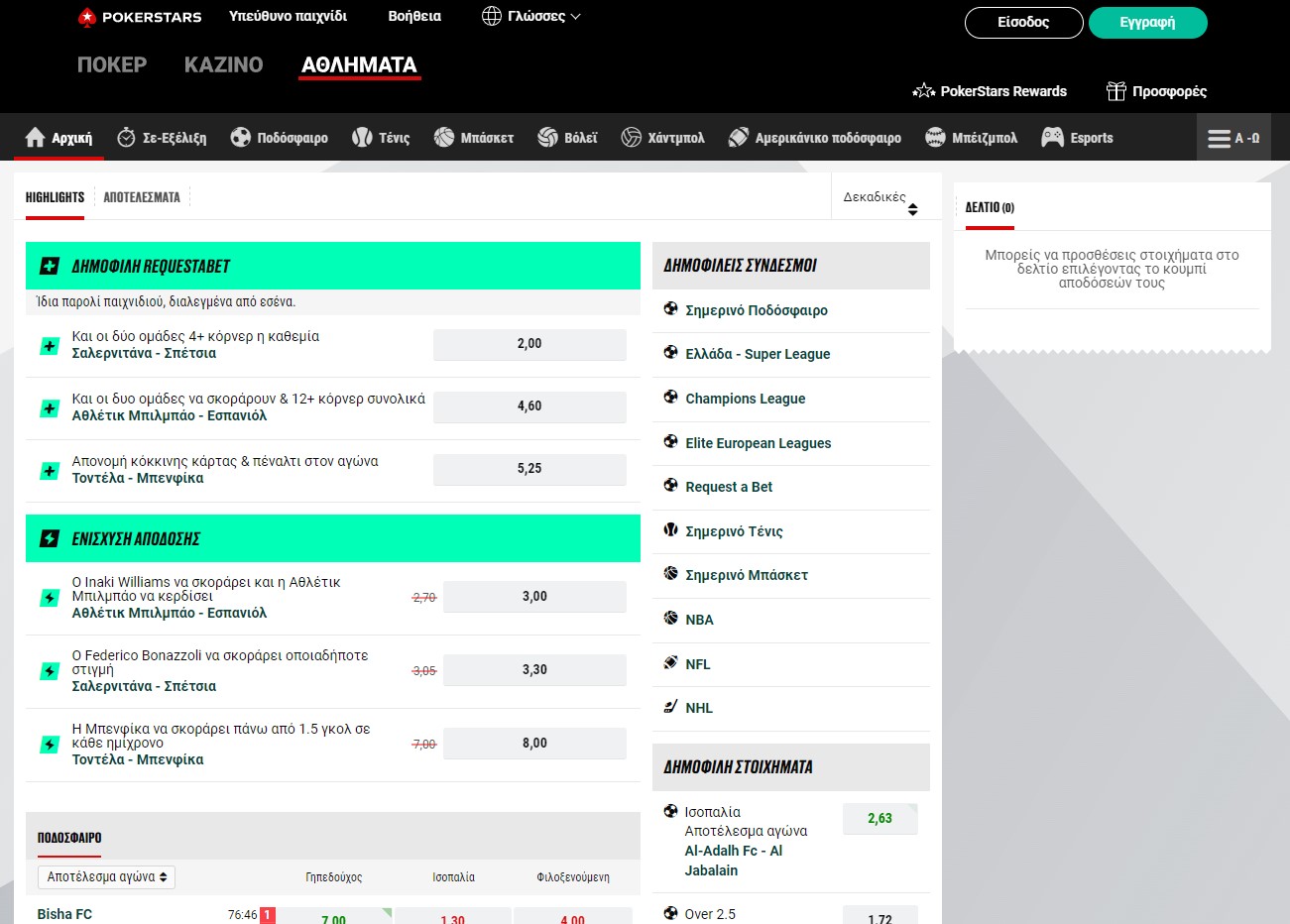Click the plus icon in ΔΗΜΟΦΙΛΗ REQUESTABET header

[49, 266]
